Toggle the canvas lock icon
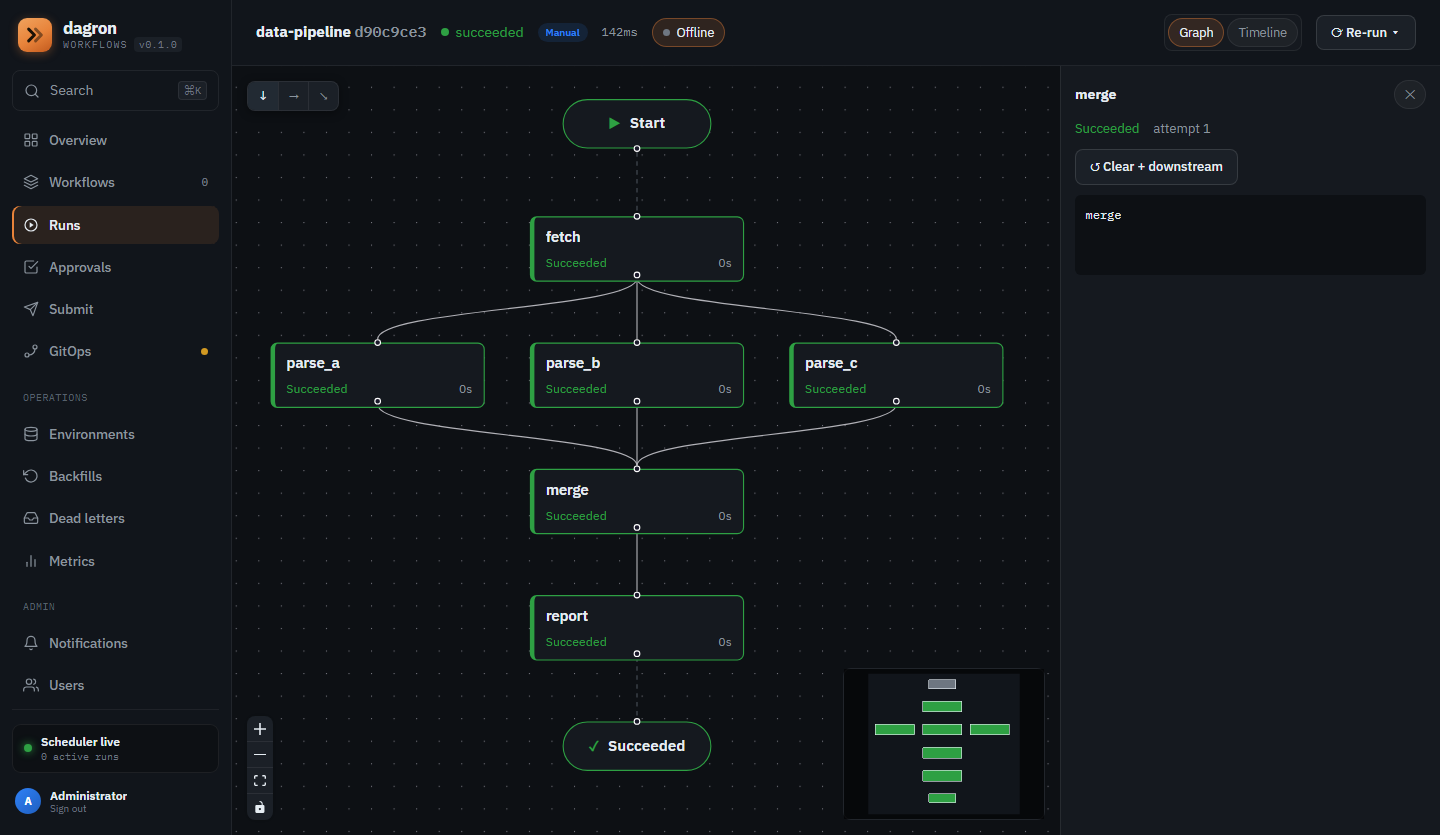 (260, 807)
